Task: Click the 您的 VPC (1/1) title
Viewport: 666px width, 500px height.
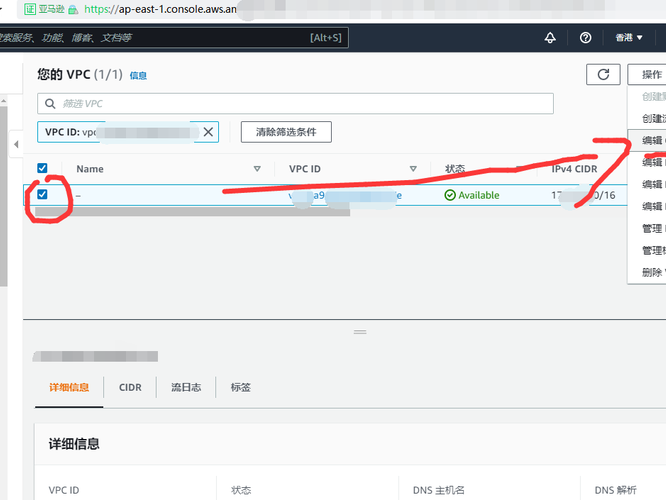Action: pos(80,75)
